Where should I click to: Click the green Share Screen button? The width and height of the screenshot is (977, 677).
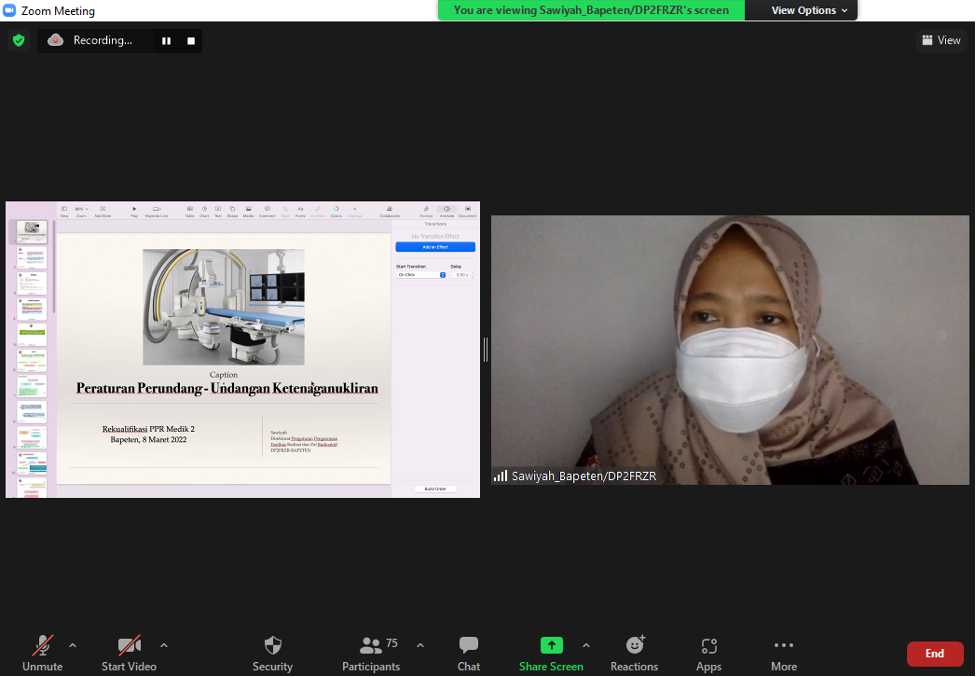pos(551,653)
